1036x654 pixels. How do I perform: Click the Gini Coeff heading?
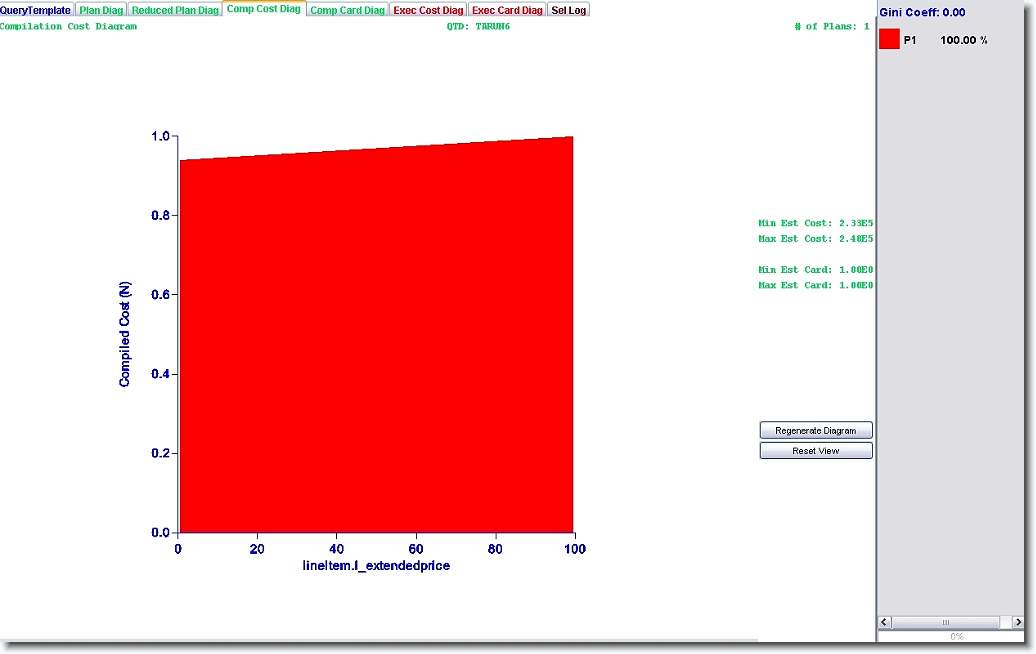point(922,12)
